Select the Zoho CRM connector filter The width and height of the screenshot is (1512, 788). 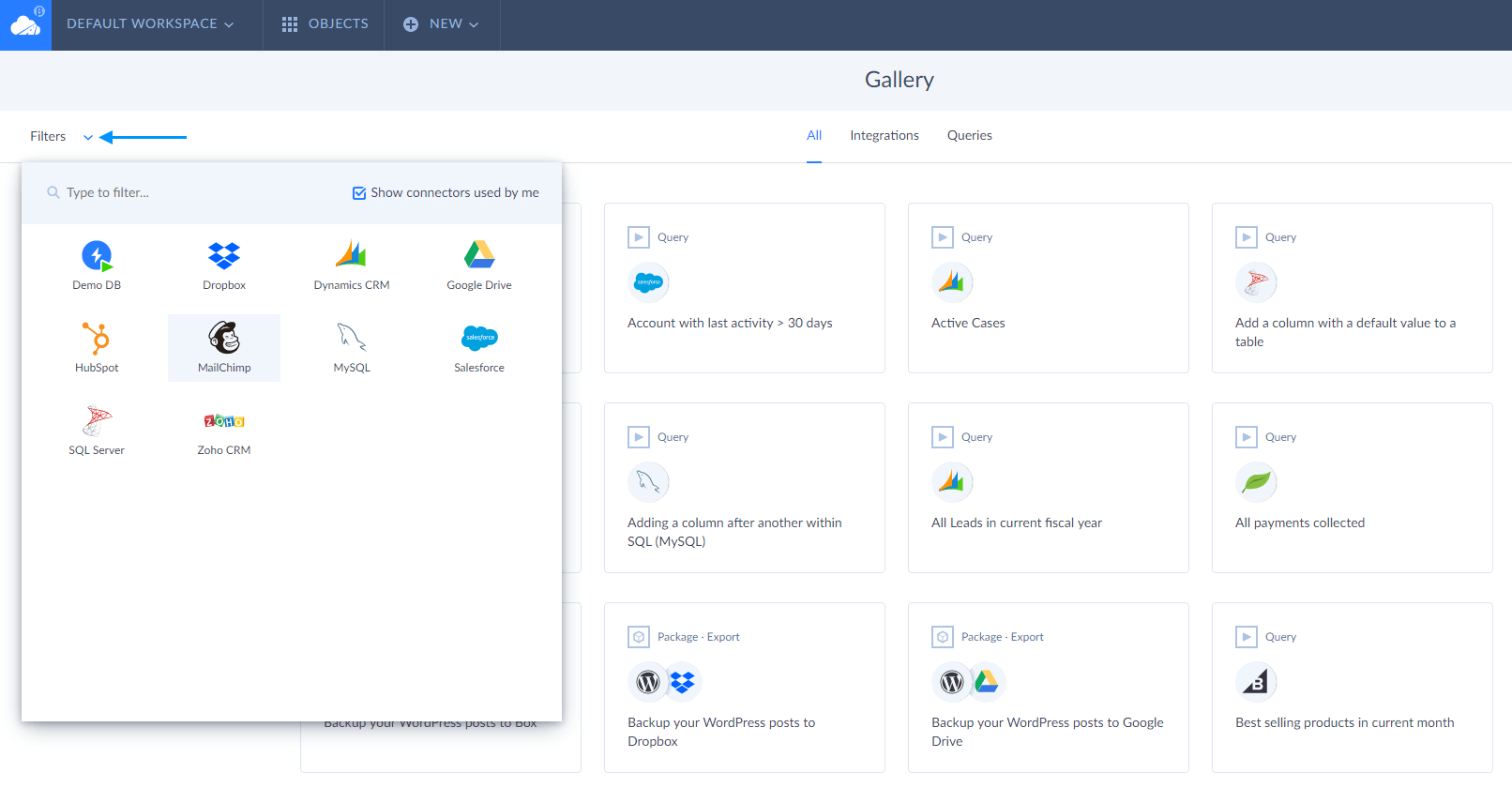click(224, 431)
